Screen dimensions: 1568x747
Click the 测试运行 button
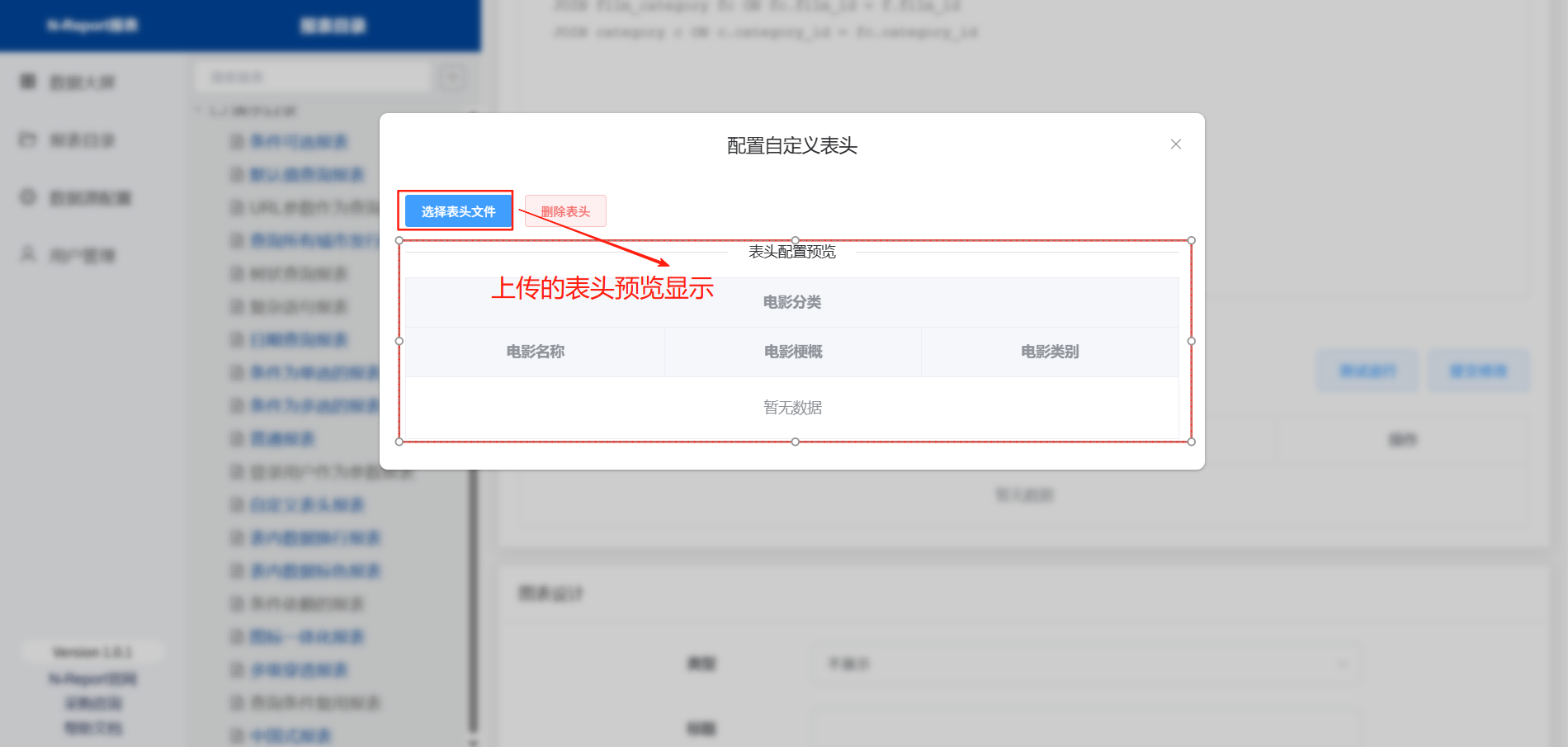pyautogui.click(x=1367, y=371)
